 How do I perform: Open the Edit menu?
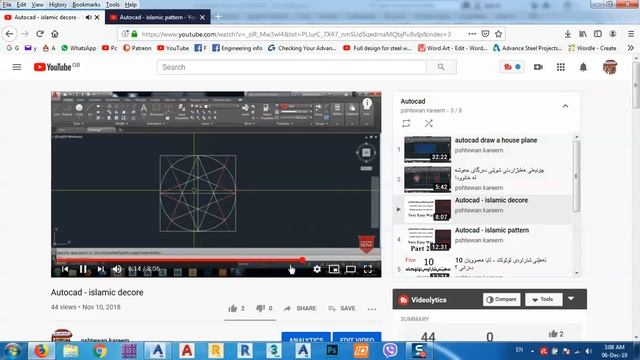click(x=21, y=4)
